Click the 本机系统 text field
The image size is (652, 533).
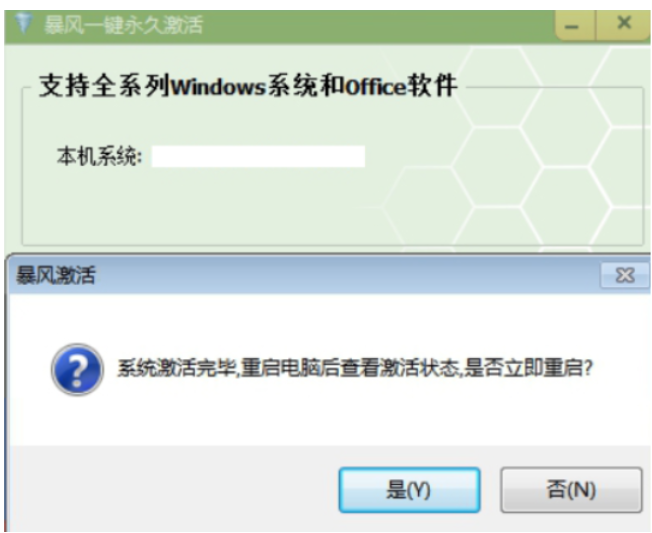pyautogui.click(x=258, y=156)
